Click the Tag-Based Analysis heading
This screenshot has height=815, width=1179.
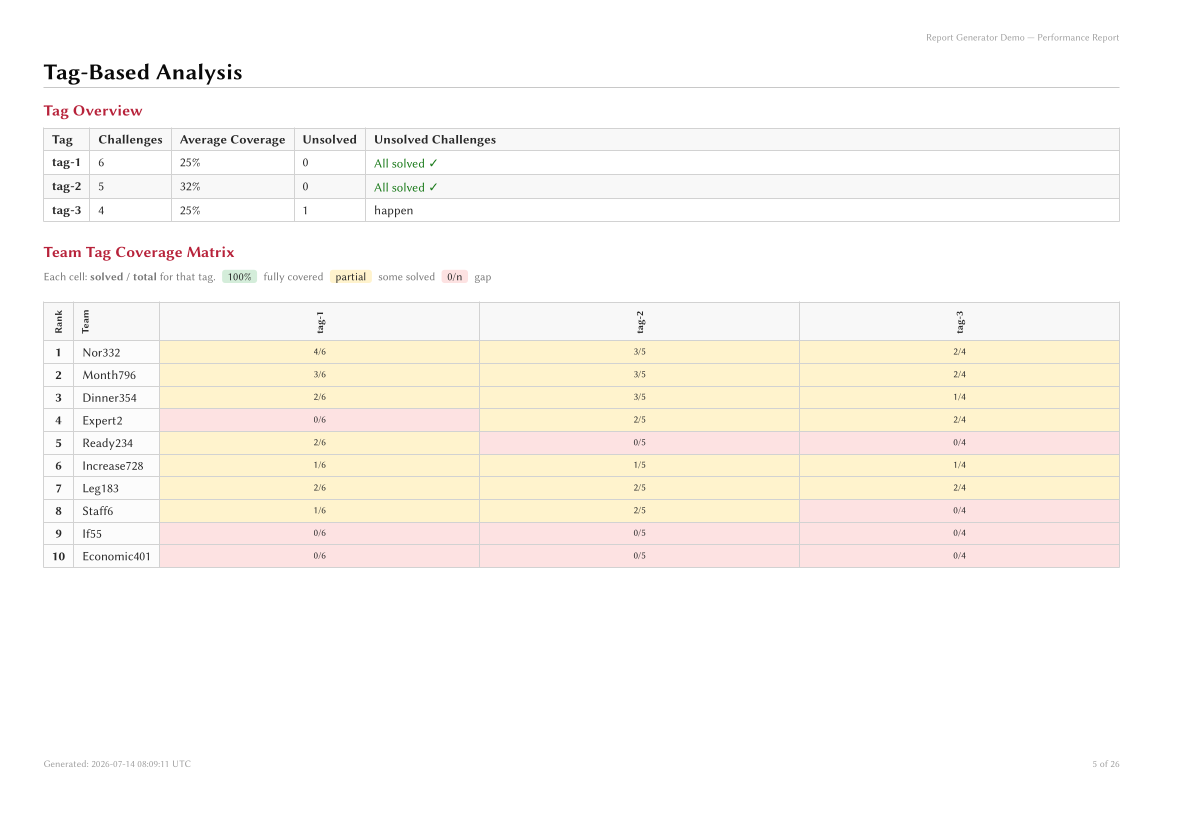[x=143, y=72]
